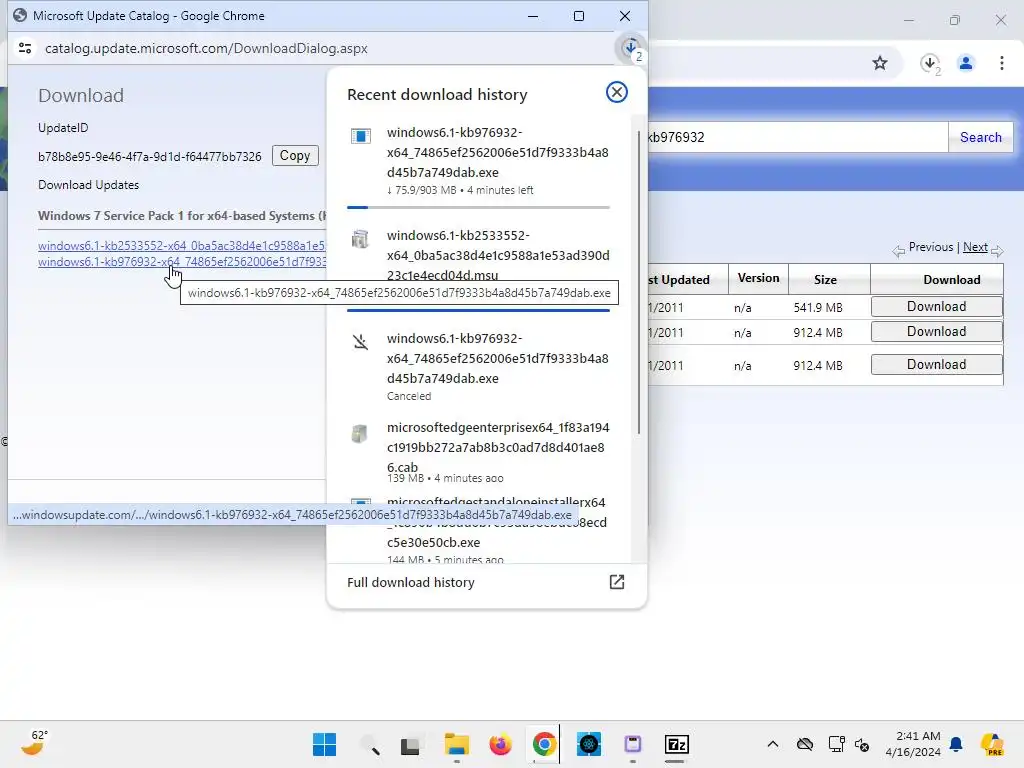Open taskbar Search
Screen dimensions: 1024x768
[x=370, y=744]
